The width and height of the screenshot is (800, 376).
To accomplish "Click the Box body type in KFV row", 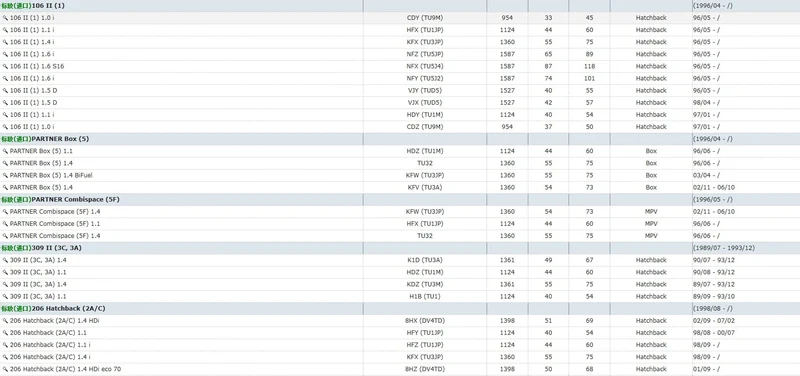I will click(x=651, y=187).
